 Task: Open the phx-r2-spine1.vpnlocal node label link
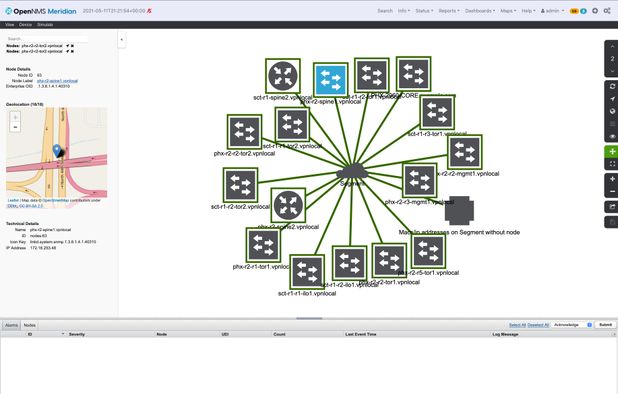point(57,81)
